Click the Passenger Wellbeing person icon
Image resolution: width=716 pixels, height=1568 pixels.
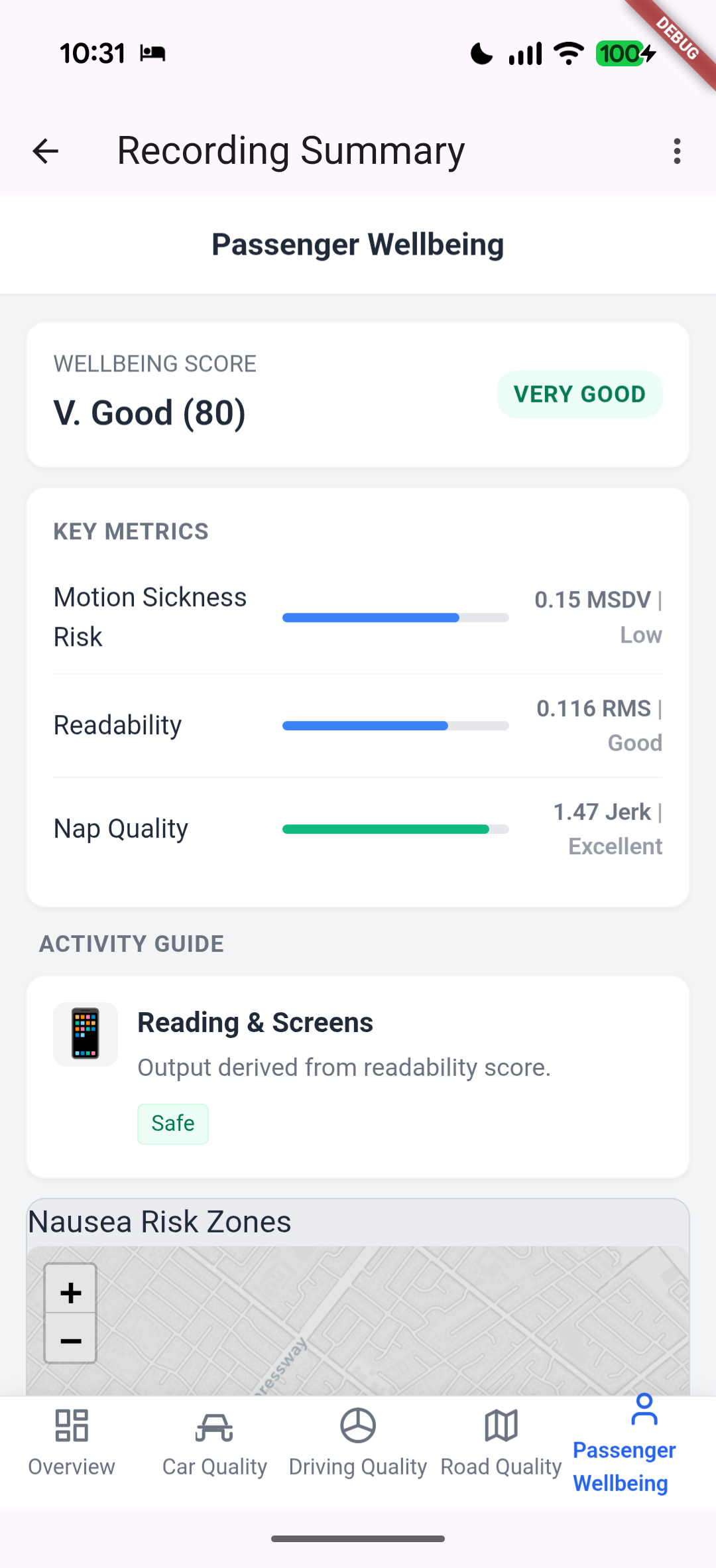coord(644,1410)
